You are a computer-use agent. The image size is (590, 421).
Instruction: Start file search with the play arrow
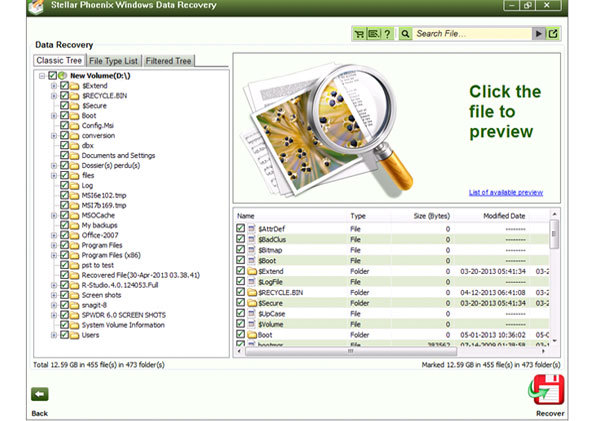click(x=538, y=34)
